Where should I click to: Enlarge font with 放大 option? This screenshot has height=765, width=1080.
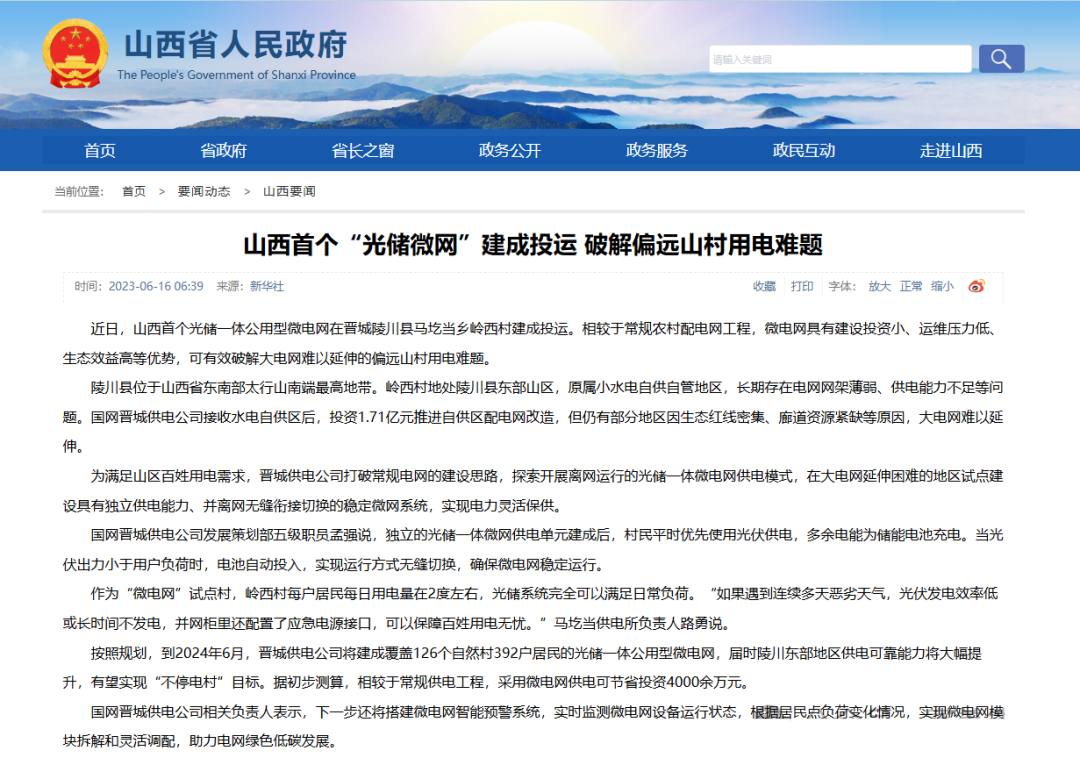pyautogui.click(x=879, y=286)
